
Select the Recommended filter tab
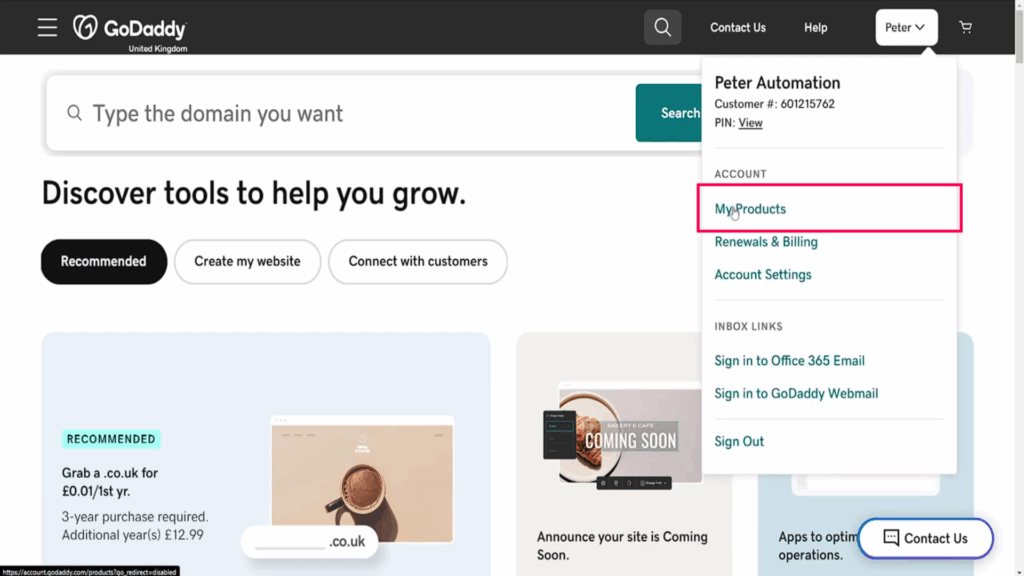tap(103, 261)
